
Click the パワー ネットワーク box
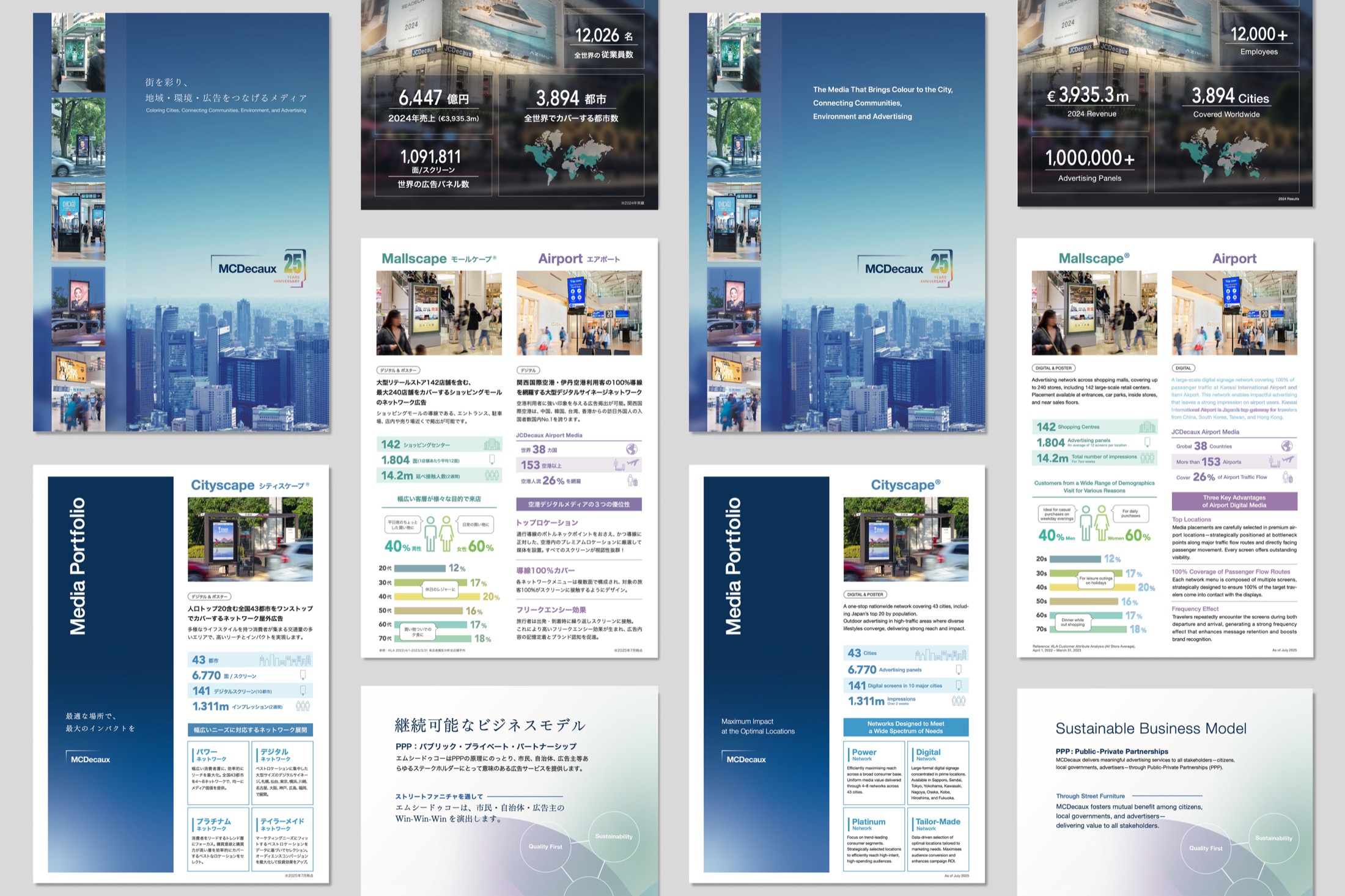(218, 773)
